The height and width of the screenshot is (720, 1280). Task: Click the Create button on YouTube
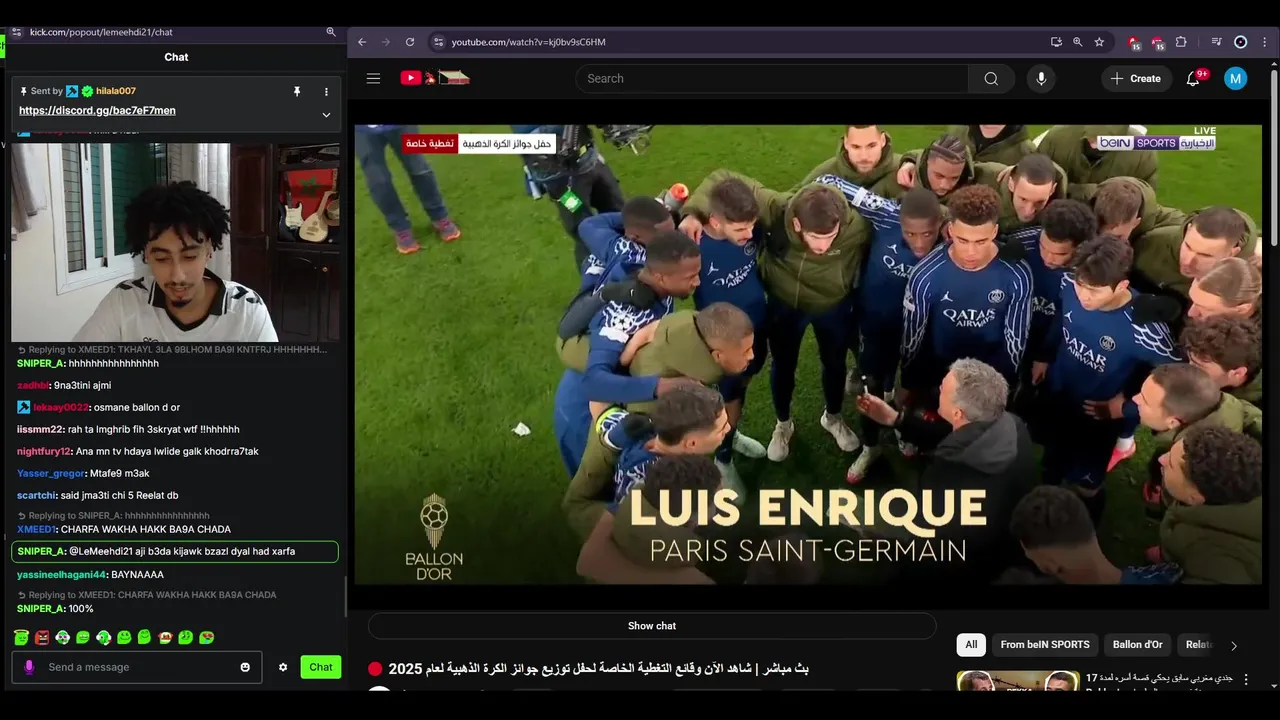pos(1137,78)
